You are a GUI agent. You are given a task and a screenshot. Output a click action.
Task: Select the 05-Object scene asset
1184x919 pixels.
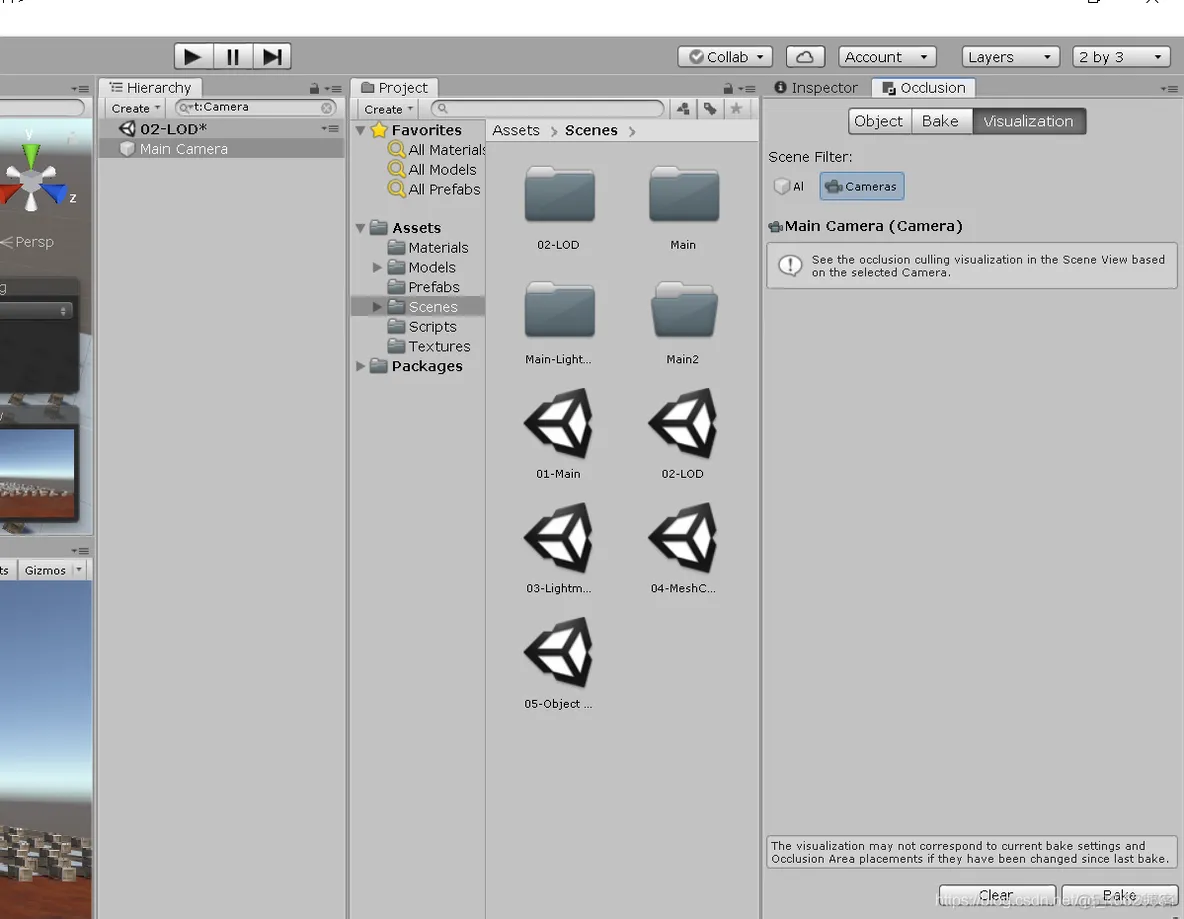559,653
